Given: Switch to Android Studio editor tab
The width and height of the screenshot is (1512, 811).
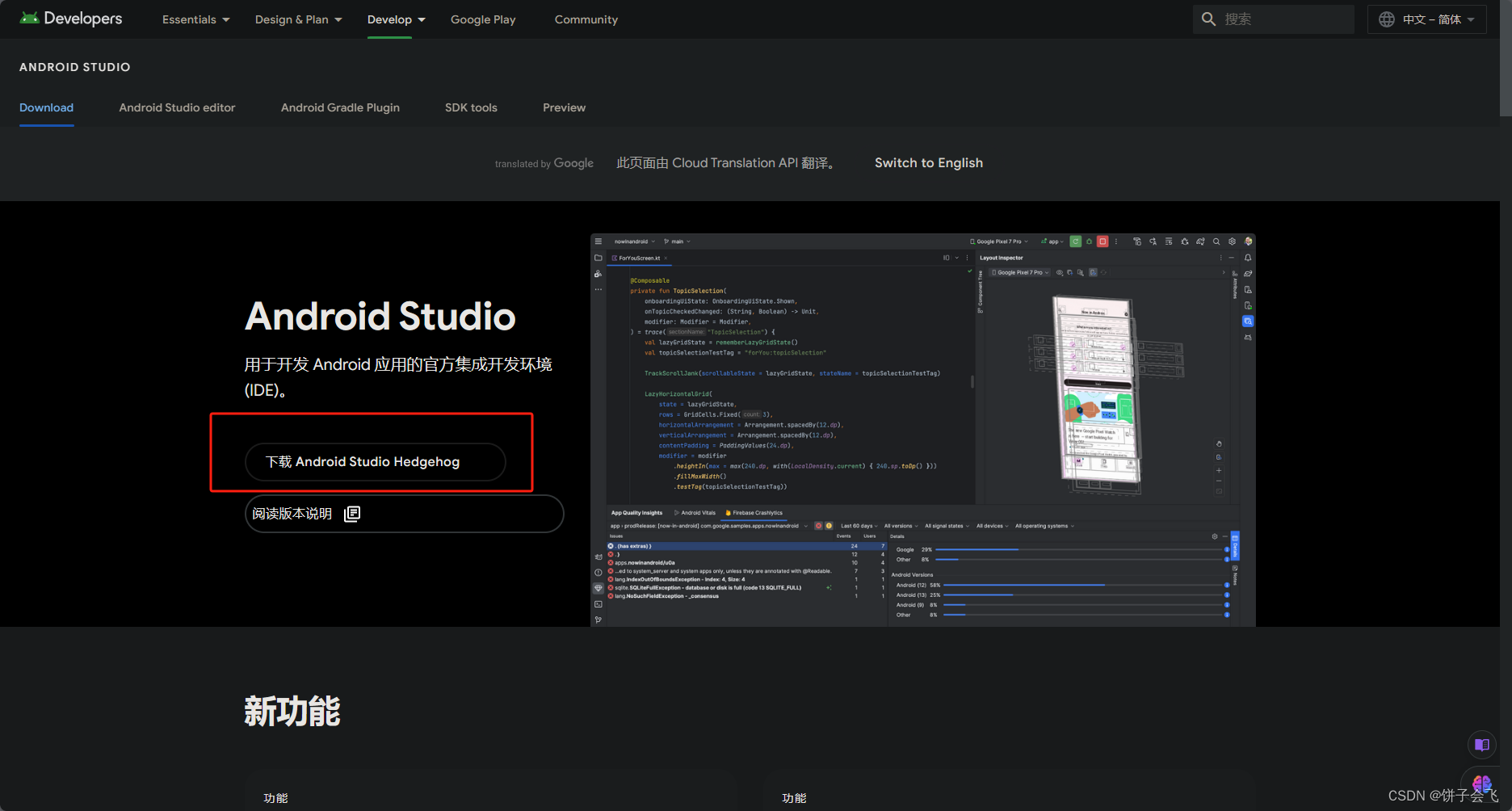Looking at the screenshot, I should 177,107.
